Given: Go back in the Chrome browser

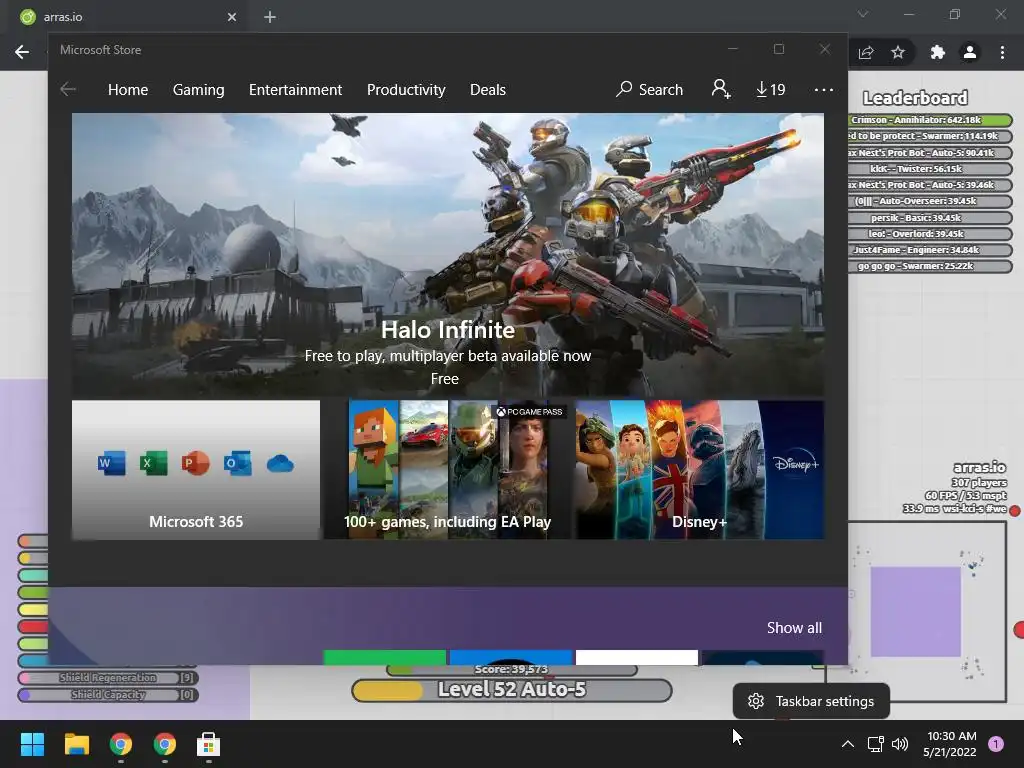Looking at the screenshot, I should (x=22, y=52).
